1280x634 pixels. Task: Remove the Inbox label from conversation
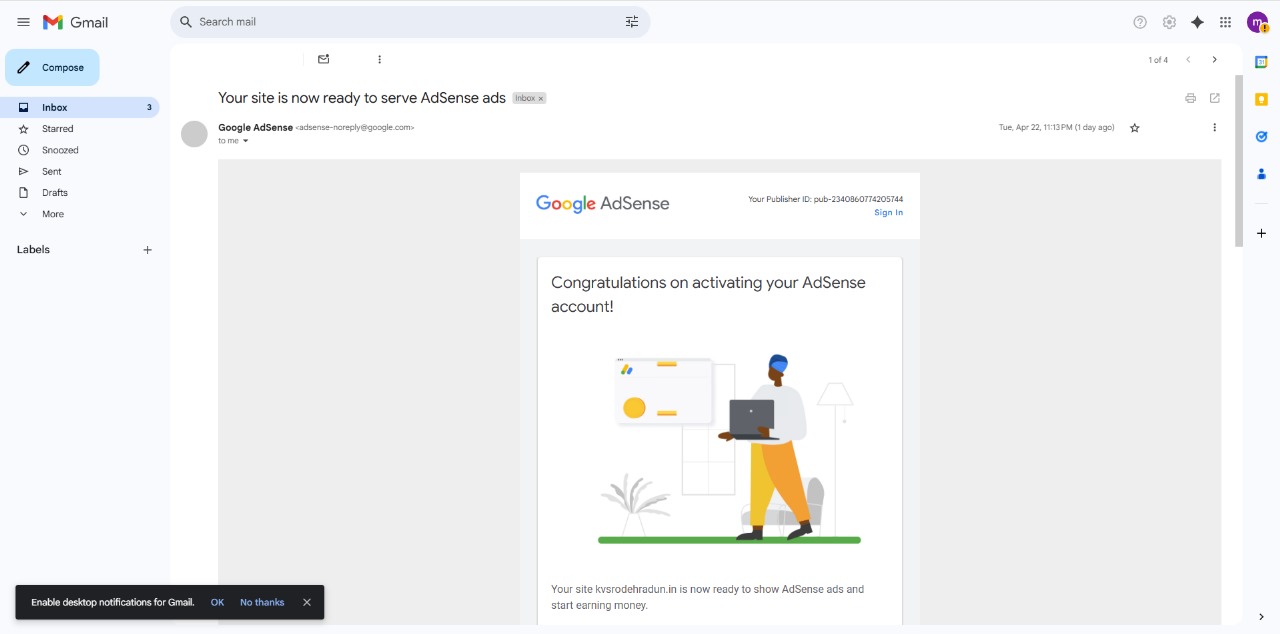pyautogui.click(x=541, y=98)
